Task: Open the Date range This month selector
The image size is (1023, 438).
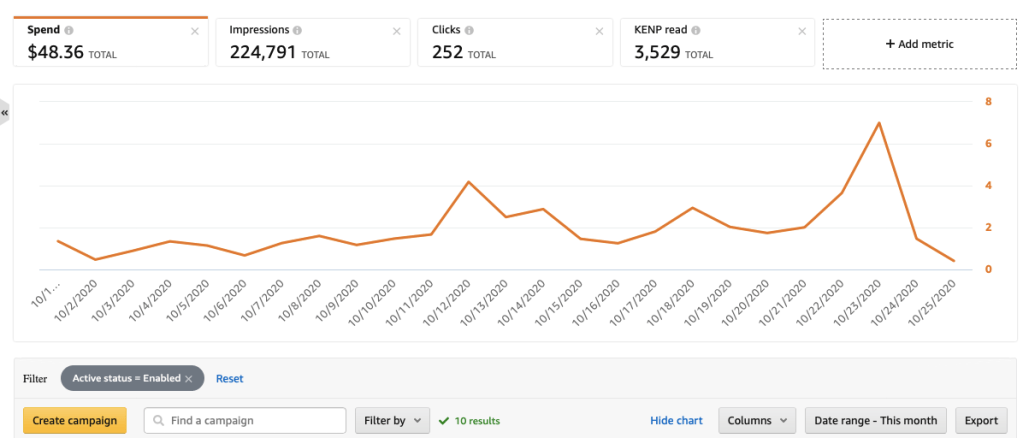Action: [x=876, y=421]
